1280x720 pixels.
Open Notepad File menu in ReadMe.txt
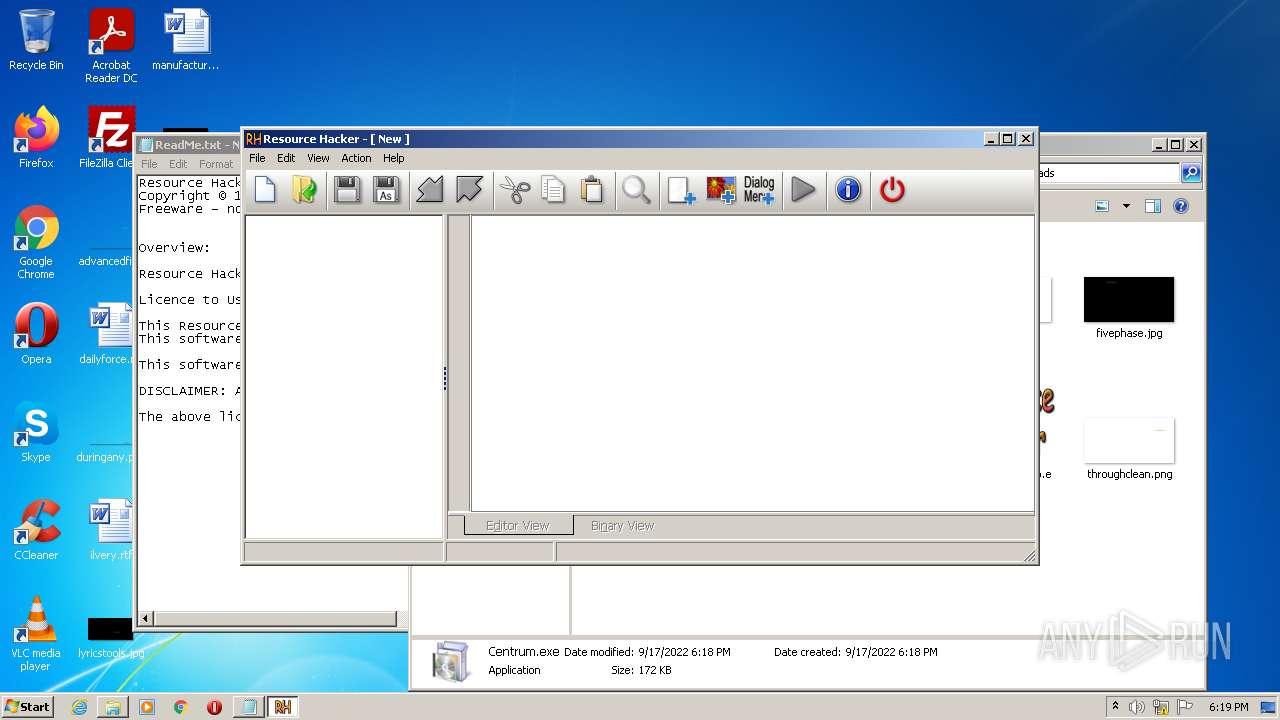coord(149,164)
